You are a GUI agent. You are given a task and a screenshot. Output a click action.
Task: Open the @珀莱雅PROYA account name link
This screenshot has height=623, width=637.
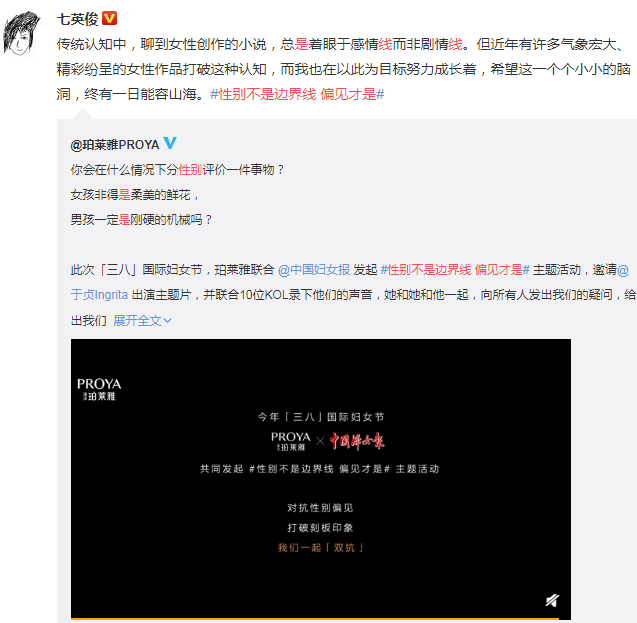(115, 145)
